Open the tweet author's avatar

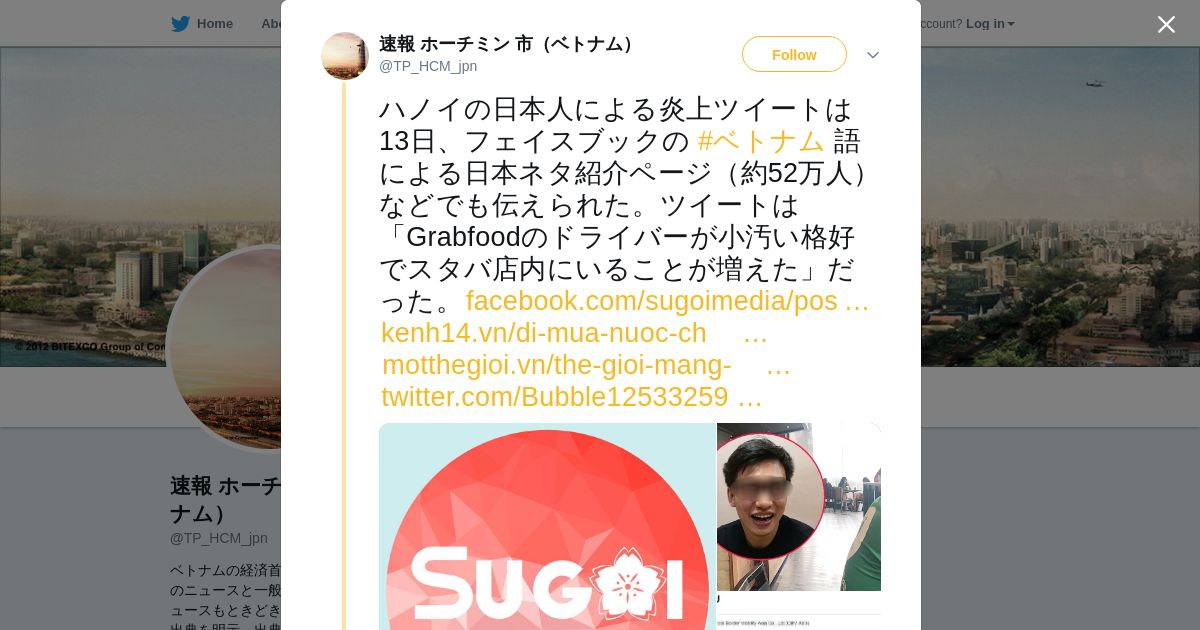coord(345,56)
